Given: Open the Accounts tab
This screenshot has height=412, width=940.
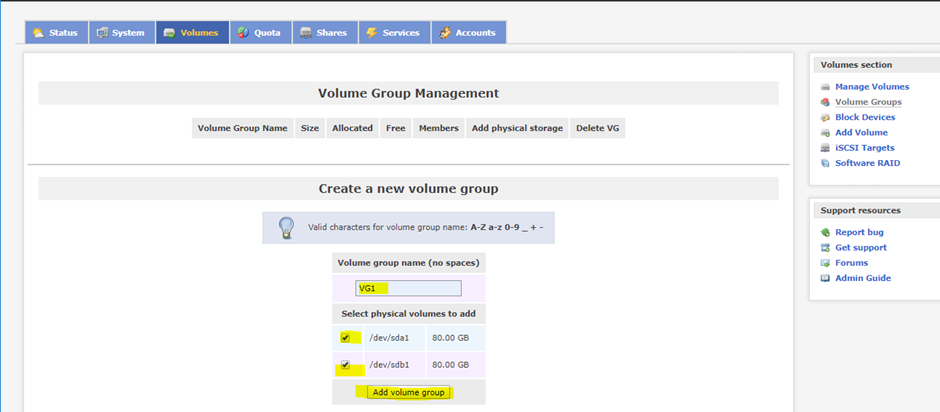Looking at the screenshot, I should [469, 32].
